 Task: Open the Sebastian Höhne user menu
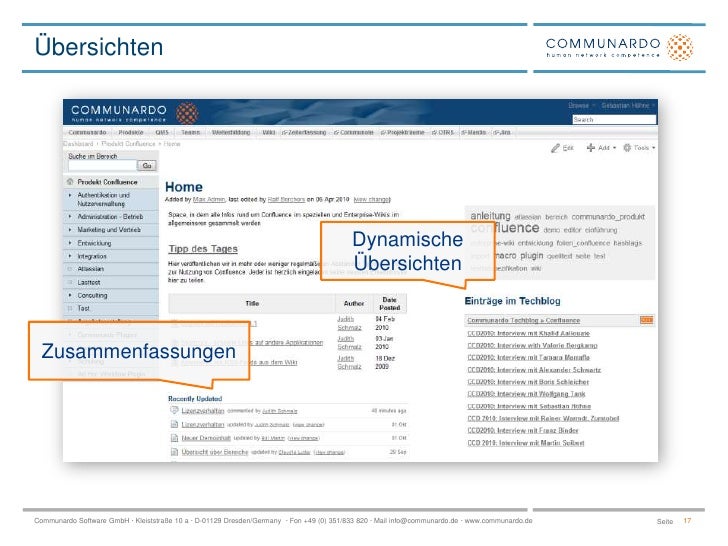point(628,106)
